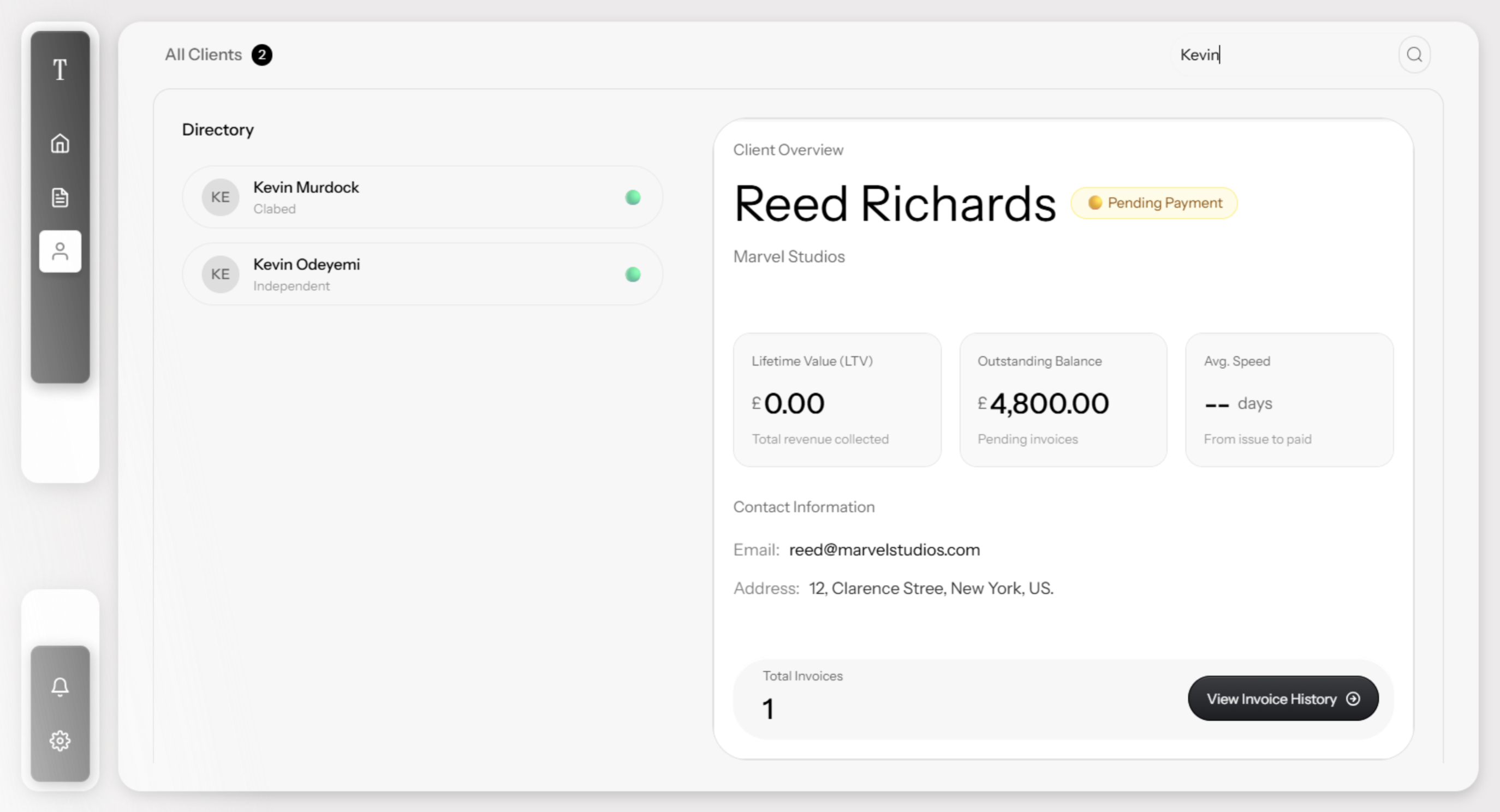The width and height of the screenshot is (1500, 812).
Task: Select Kevin Murdock in directory
Action: (422, 198)
